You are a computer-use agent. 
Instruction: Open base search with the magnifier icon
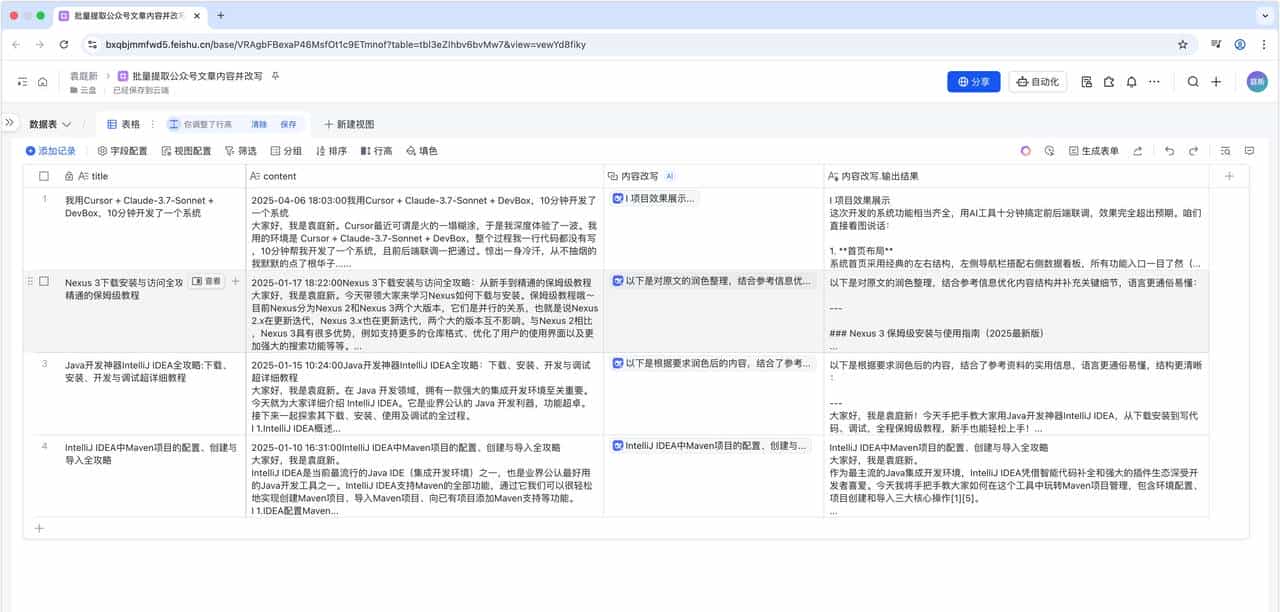(x=1193, y=81)
